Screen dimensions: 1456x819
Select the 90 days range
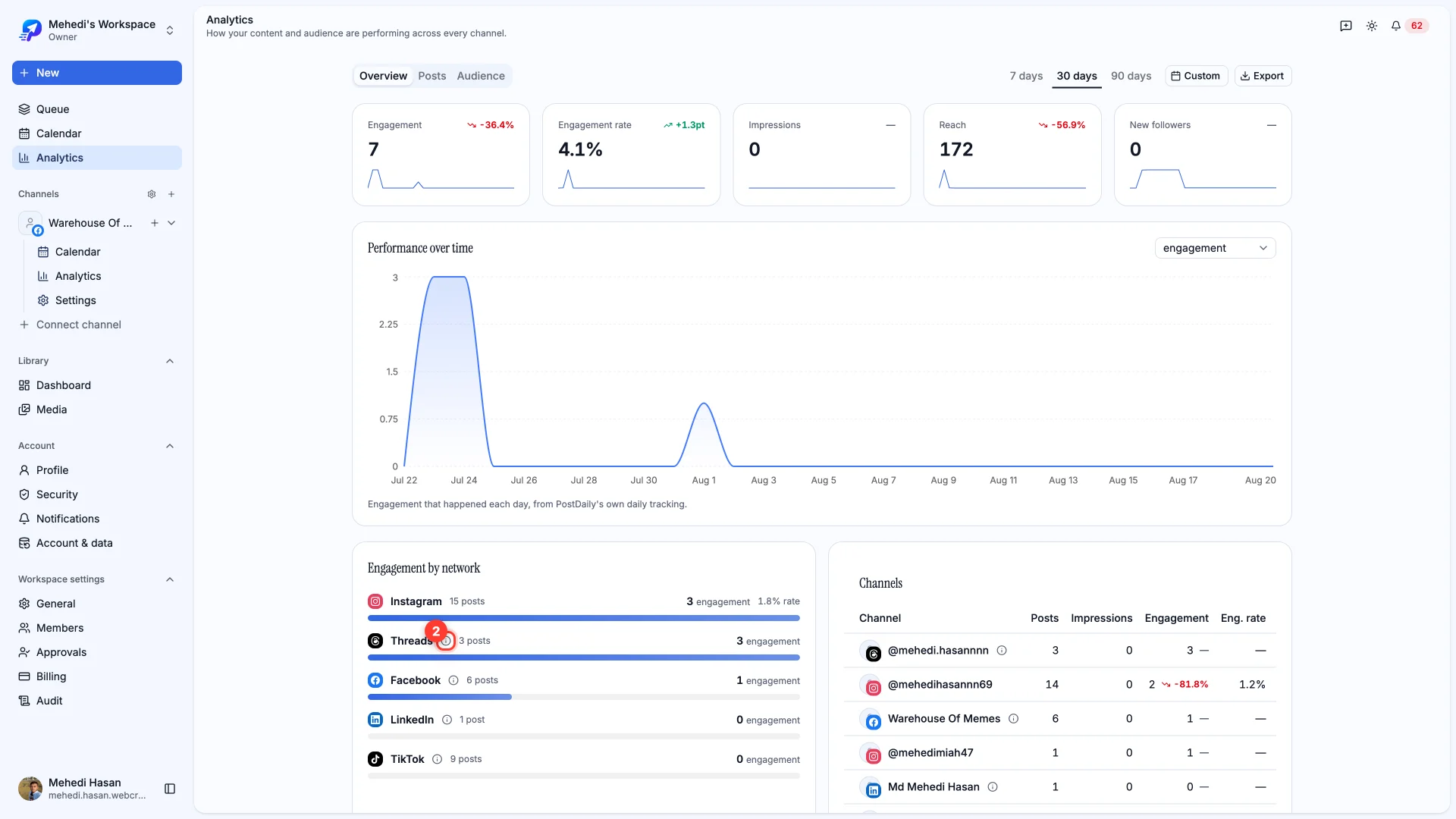pyautogui.click(x=1131, y=76)
